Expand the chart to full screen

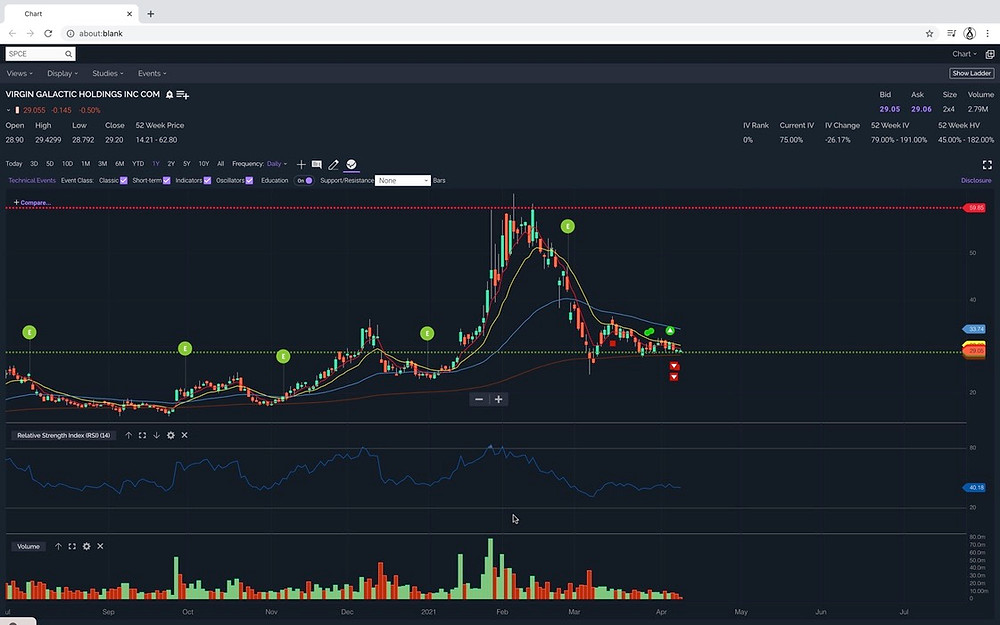pyautogui.click(x=987, y=165)
